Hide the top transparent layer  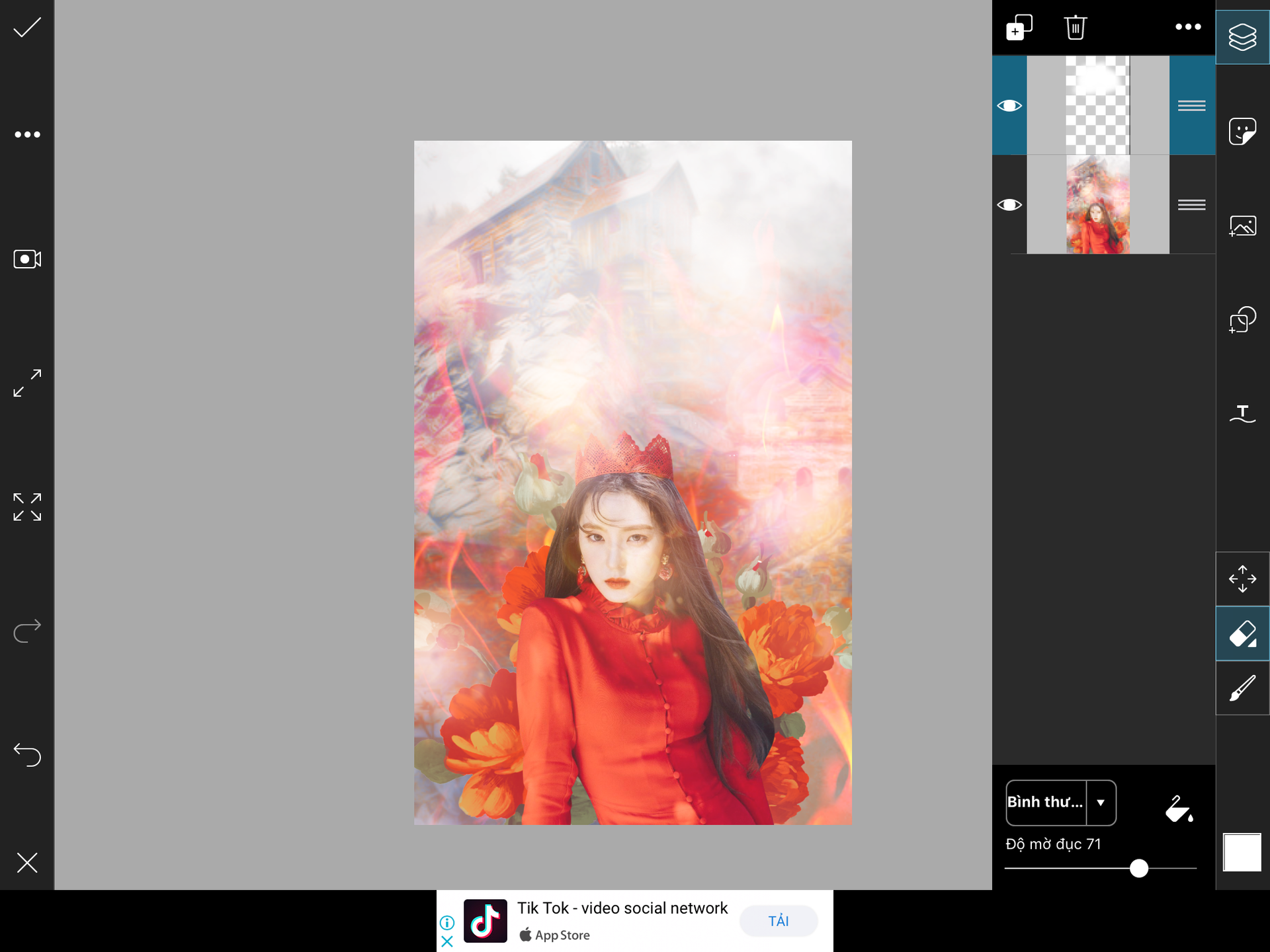point(1009,106)
